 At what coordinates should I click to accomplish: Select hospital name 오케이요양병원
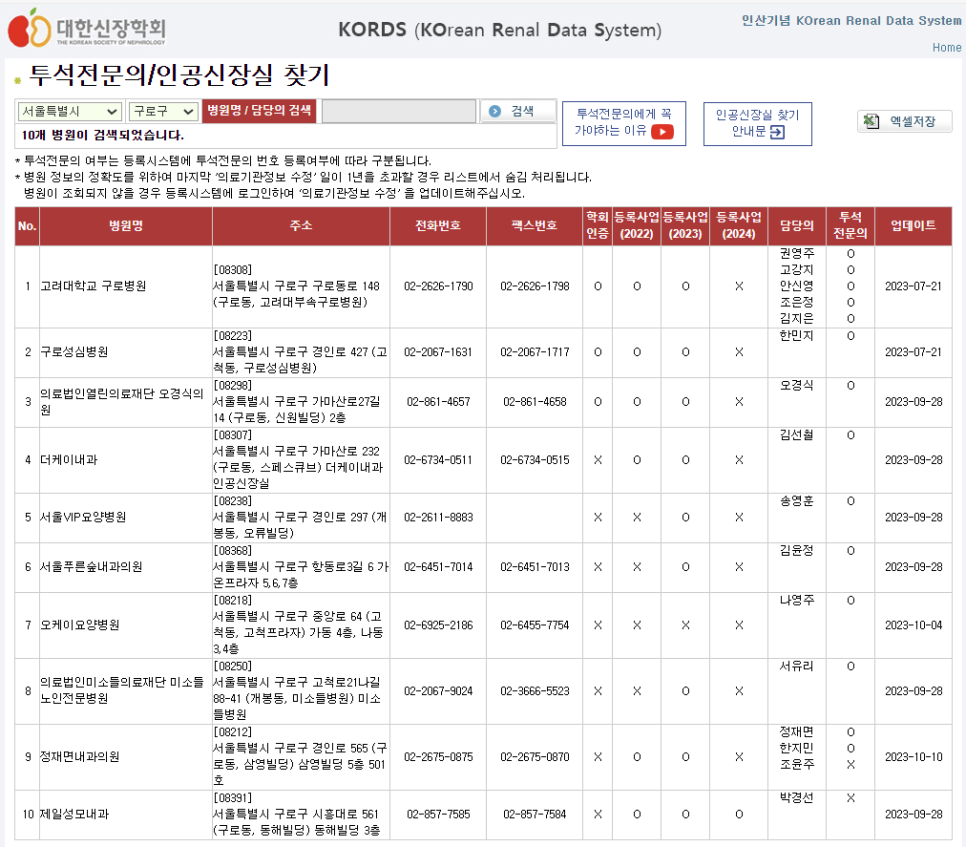click(79, 625)
